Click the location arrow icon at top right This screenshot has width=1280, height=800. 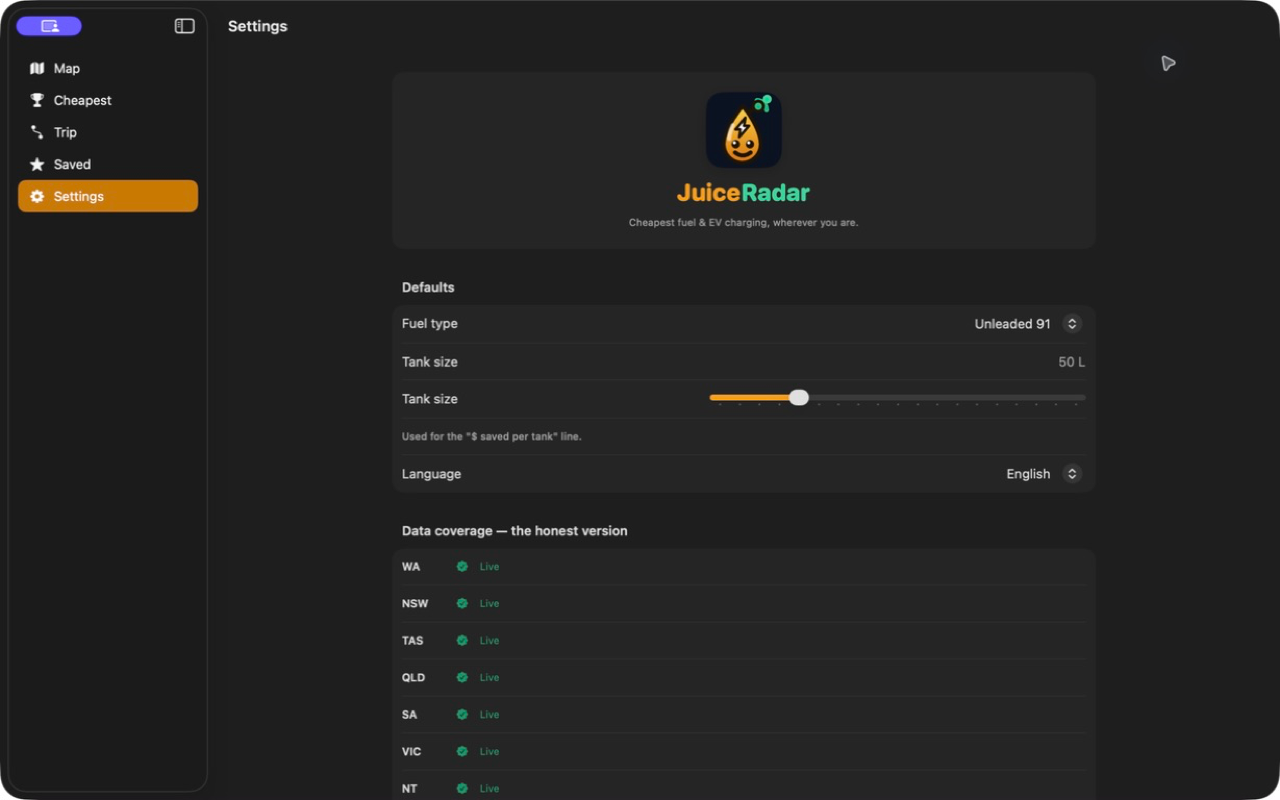[x=1168, y=64]
